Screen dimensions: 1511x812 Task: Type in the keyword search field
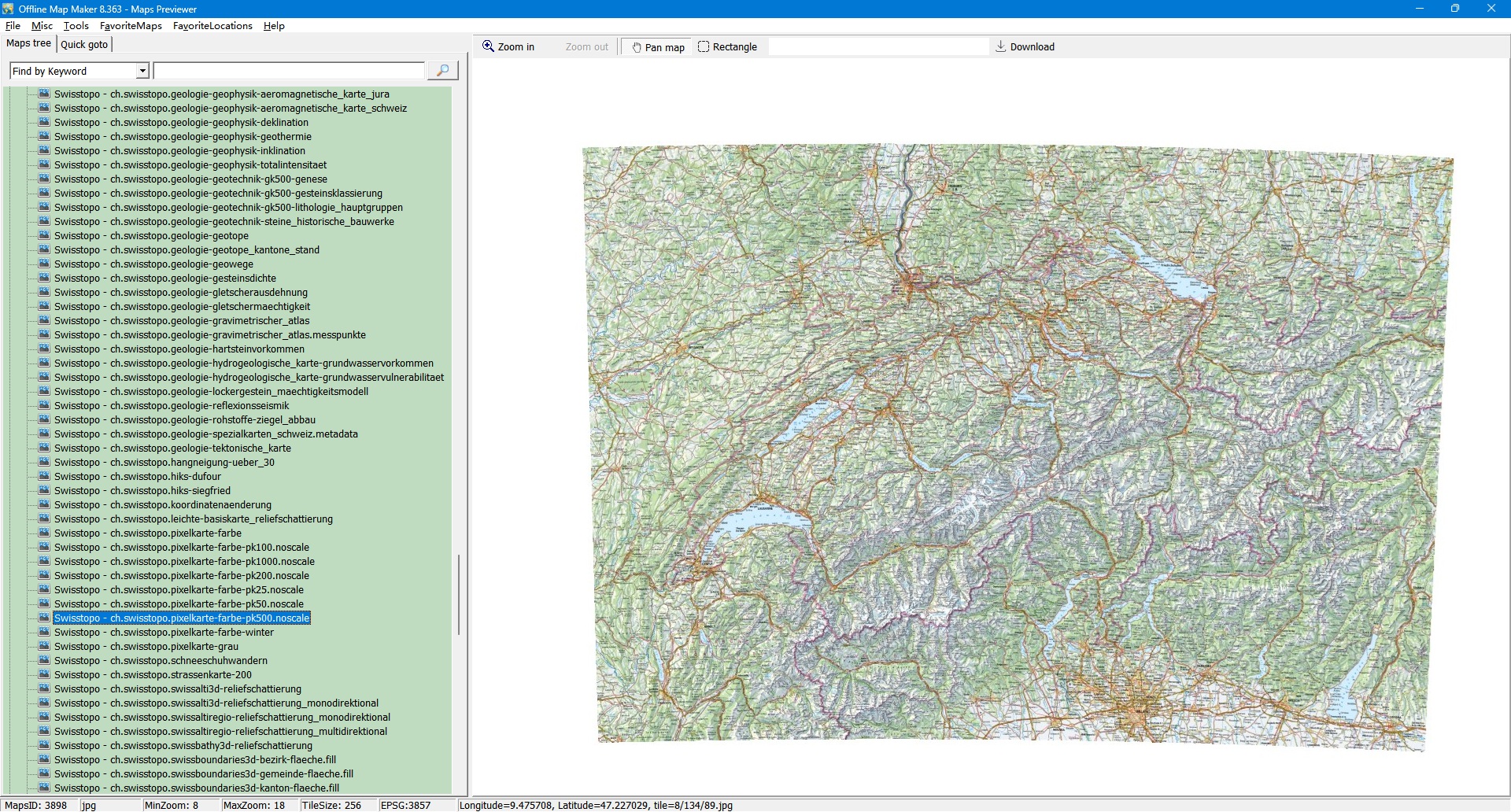pos(289,72)
